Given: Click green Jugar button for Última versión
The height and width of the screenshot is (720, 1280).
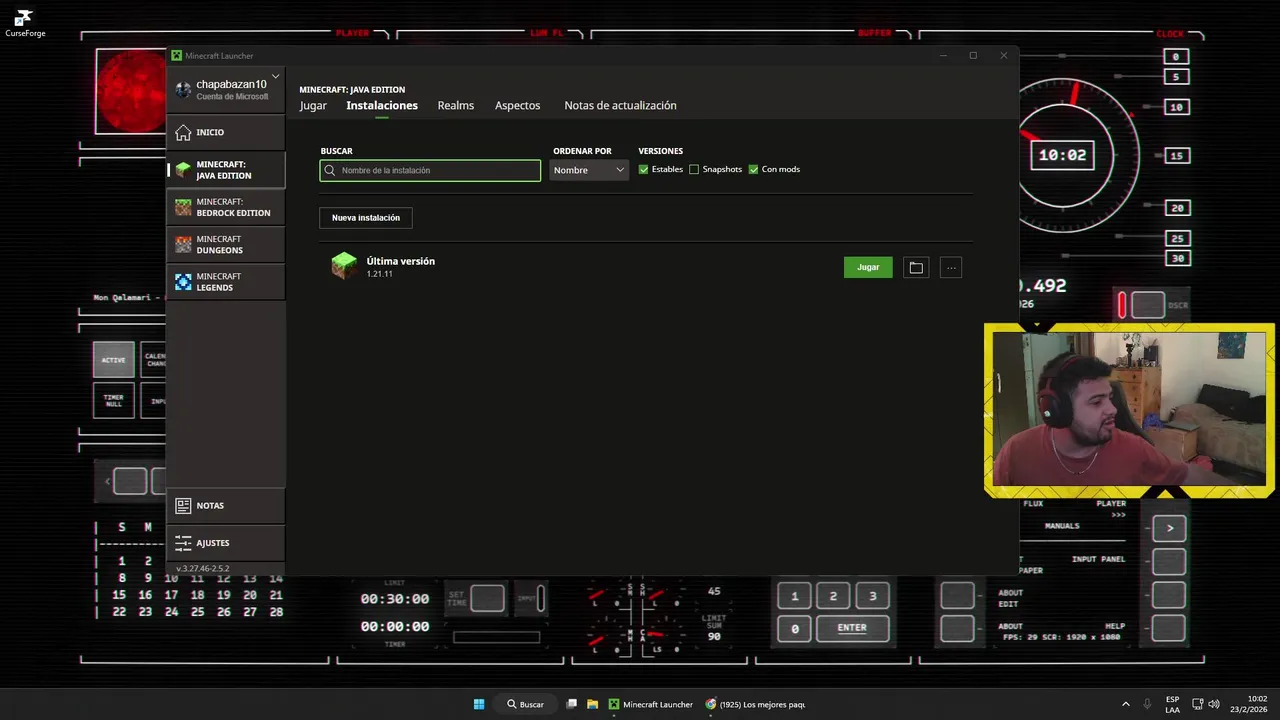Looking at the screenshot, I should pos(868,267).
